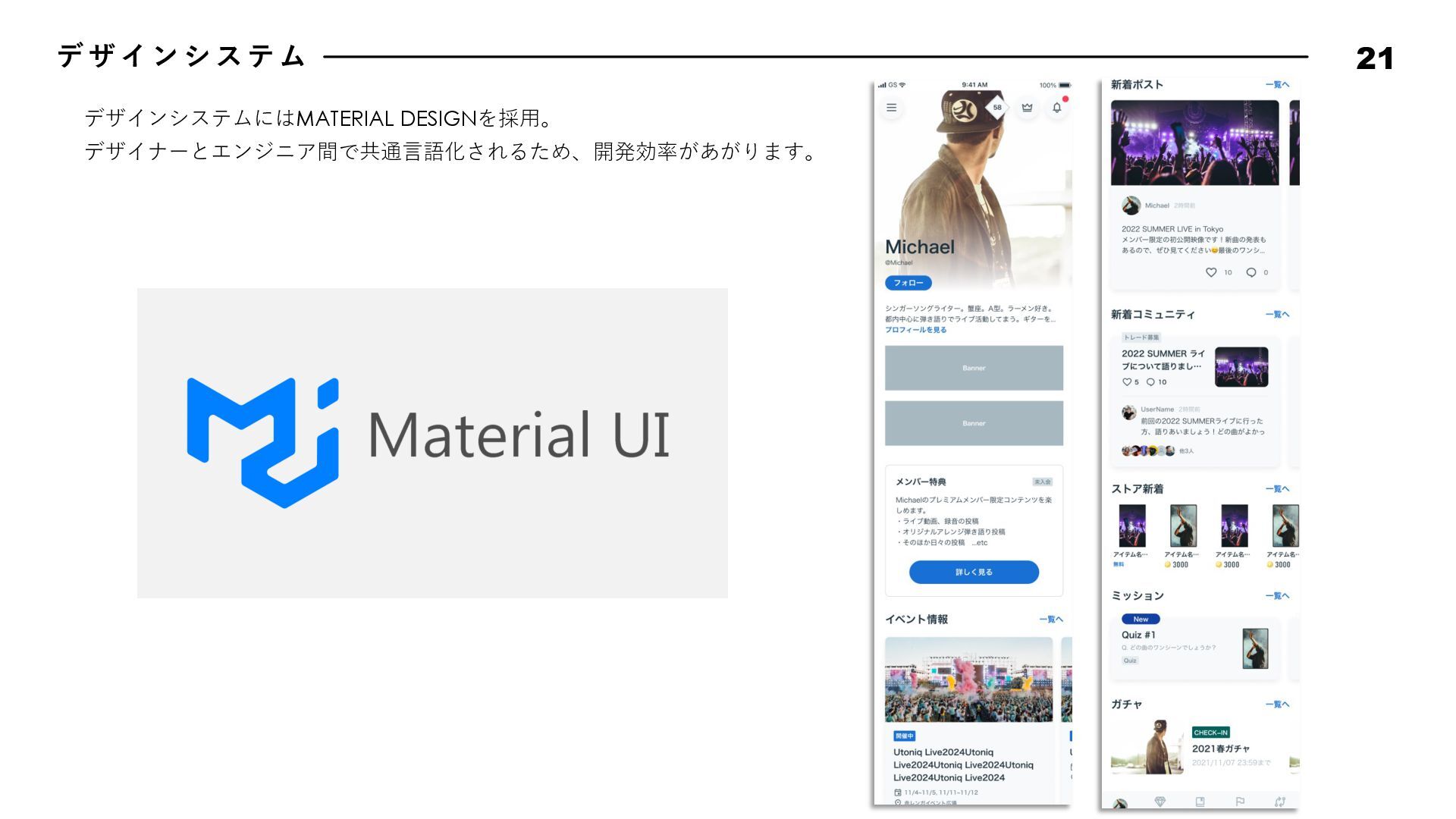The height and width of the screenshot is (819, 1456).
Task: Tap the comment bubble on Michael's post
Action: [1250, 272]
